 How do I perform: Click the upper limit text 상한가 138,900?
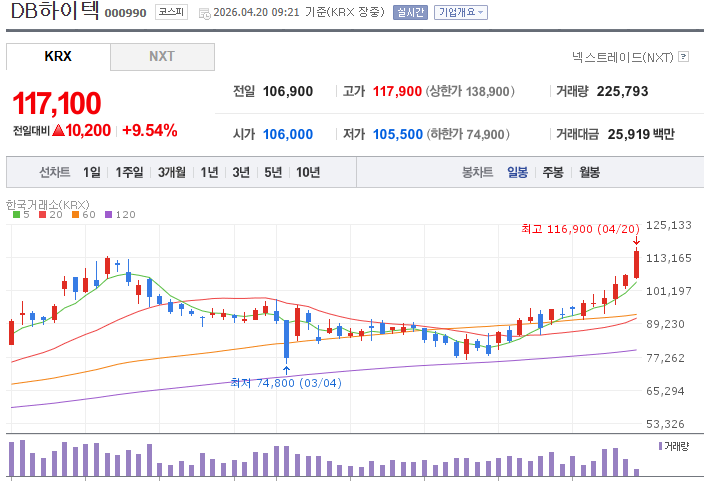pyautogui.click(x=470, y=92)
